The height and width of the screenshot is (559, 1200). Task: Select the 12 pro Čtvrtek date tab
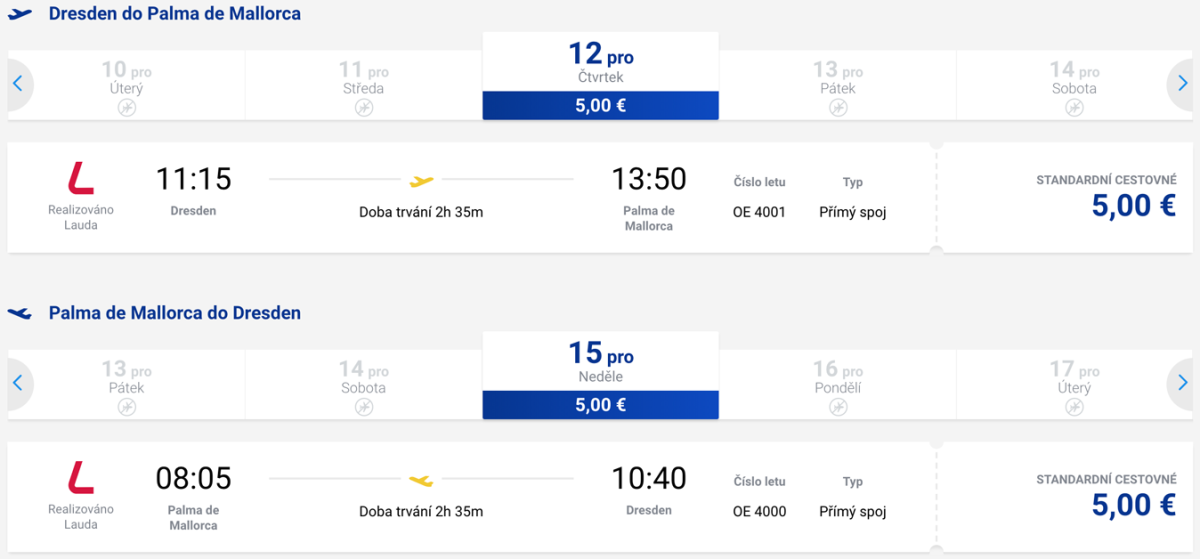[x=600, y=62]
